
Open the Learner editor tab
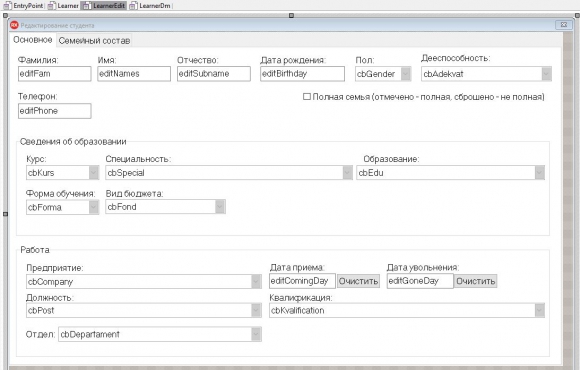tap(63, 6)
